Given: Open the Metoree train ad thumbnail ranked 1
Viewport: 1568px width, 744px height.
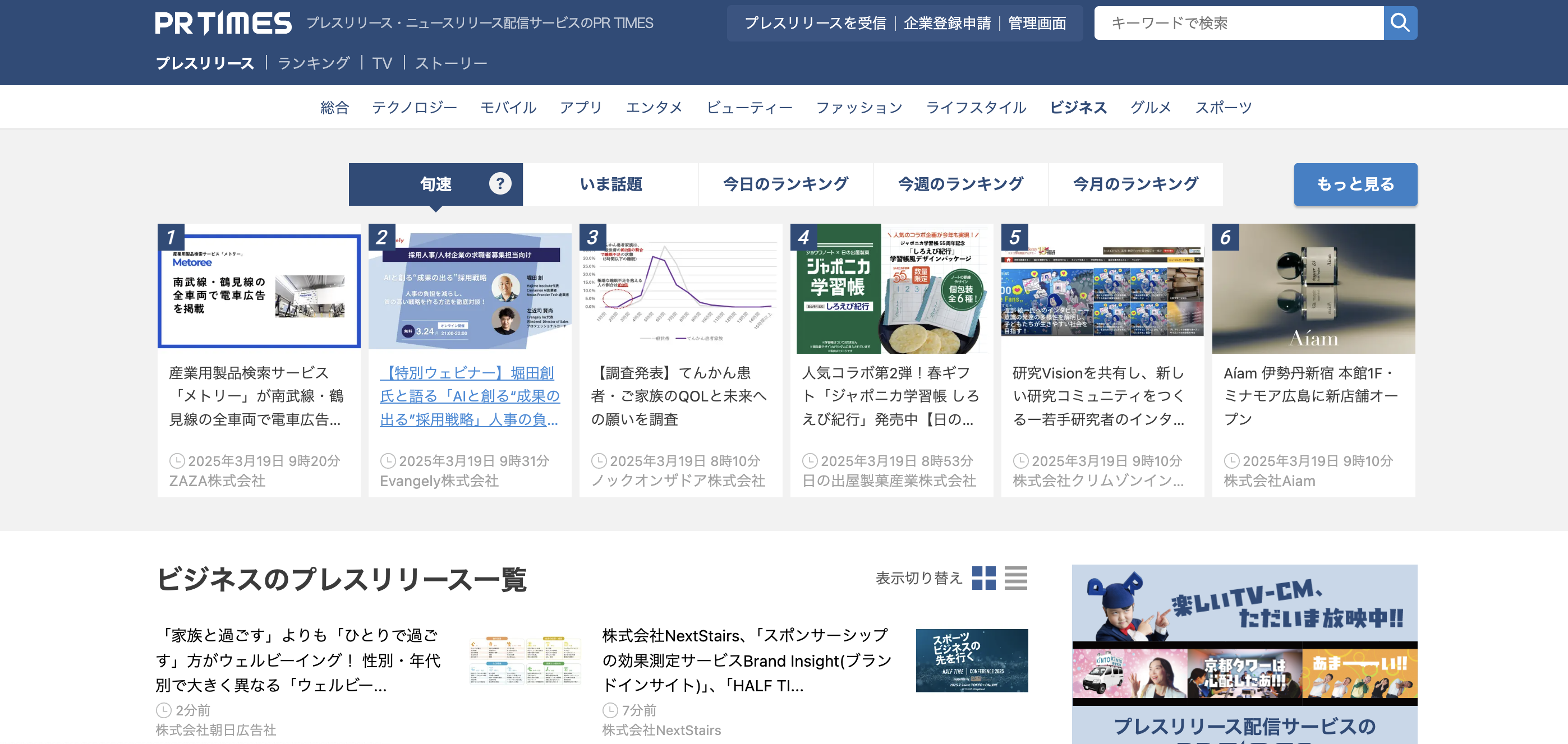Looking at the screenshot, I should pyautogui.click(x=259, y=289).
